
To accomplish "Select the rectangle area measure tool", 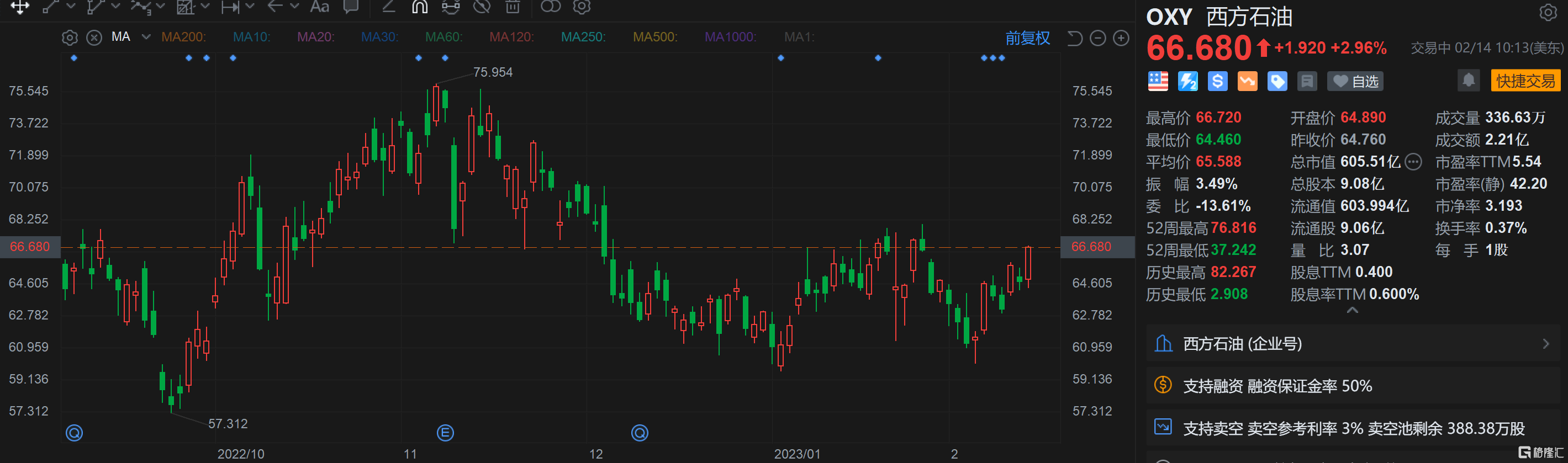I will click(185, 7).
